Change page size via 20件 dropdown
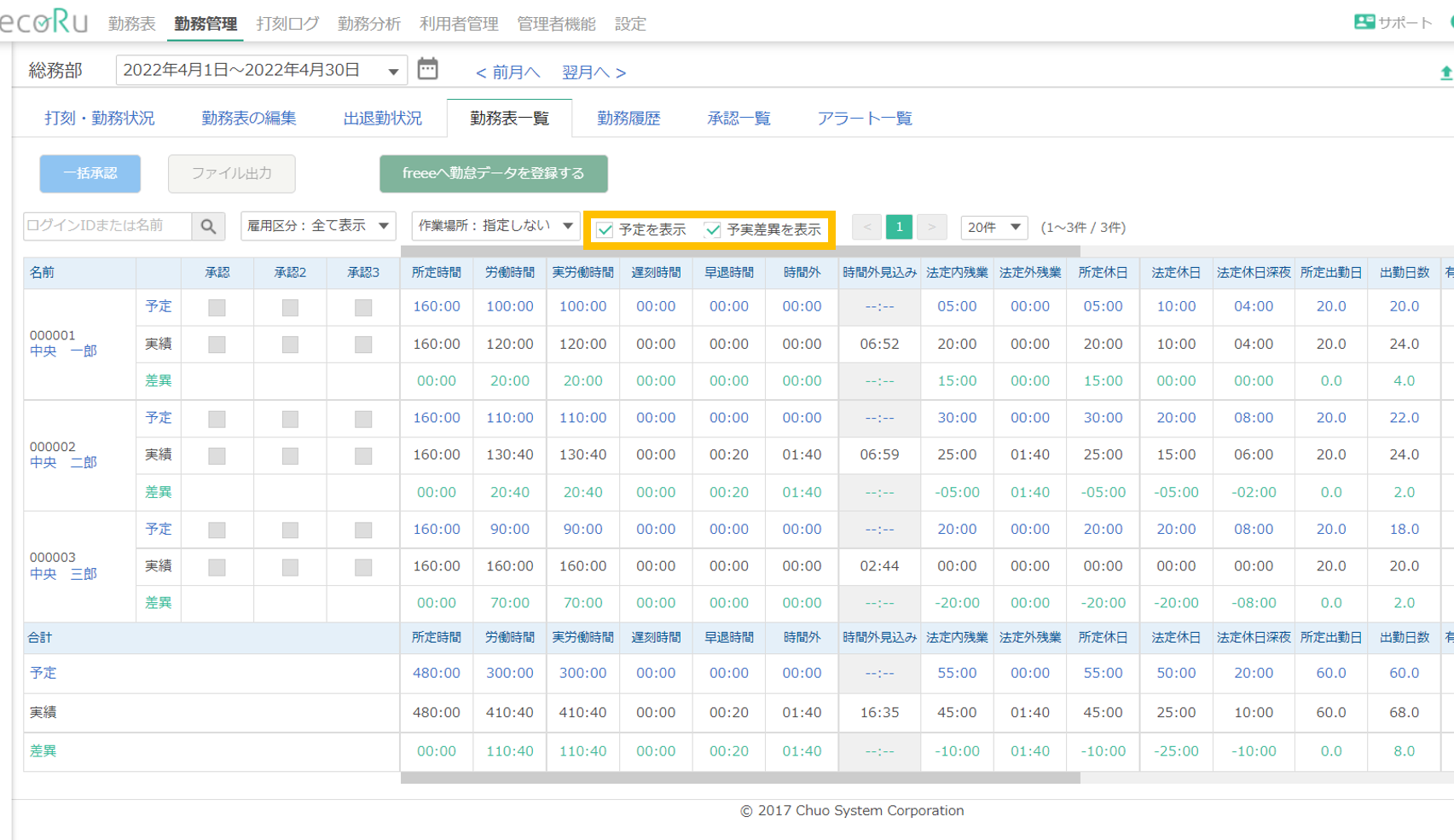The image size is (1454, 840). click(x=993, y=227)
